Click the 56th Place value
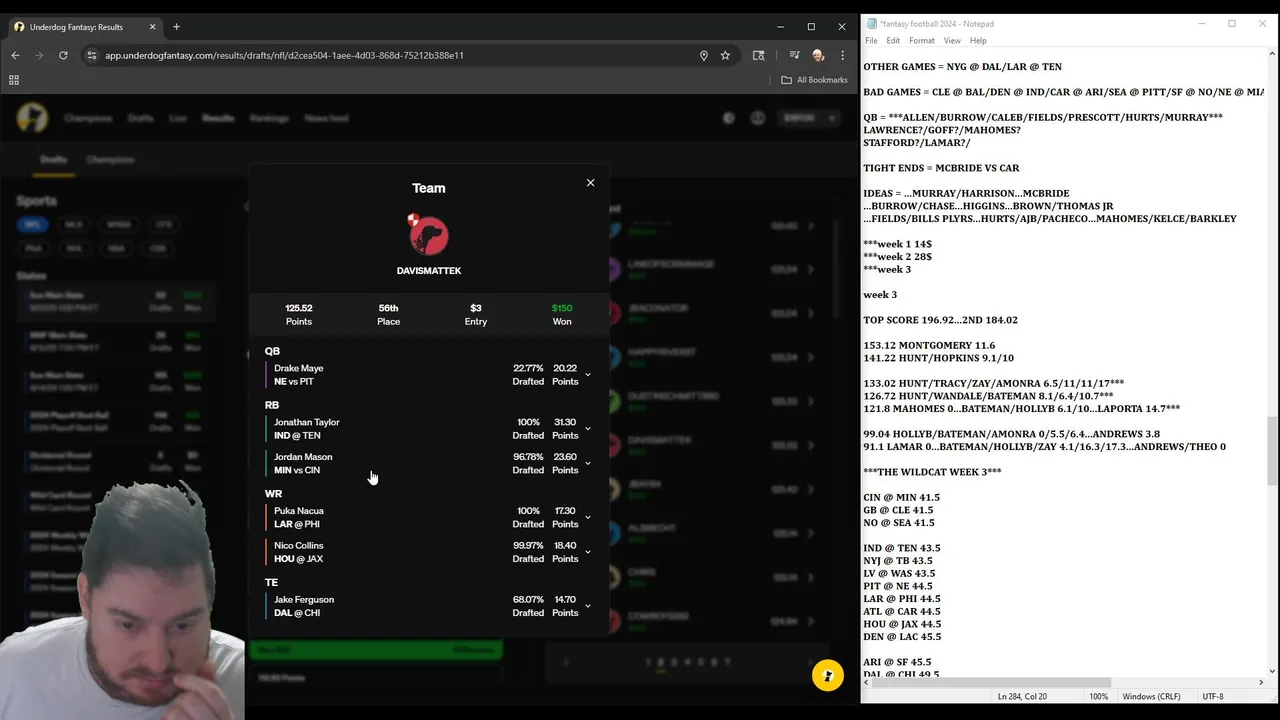 pyautogui.click(x=388, y=308)
